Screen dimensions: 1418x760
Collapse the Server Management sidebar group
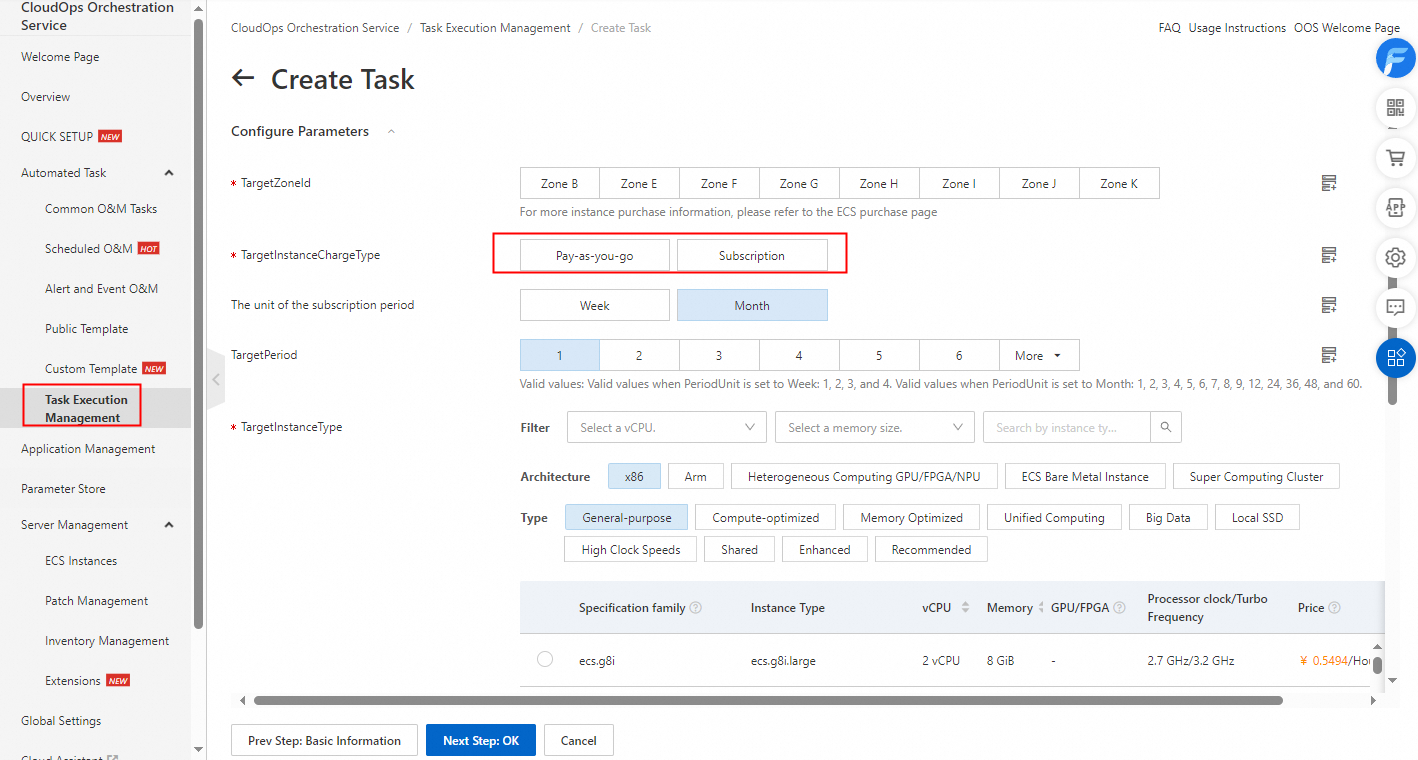click(x=169, y=525)
